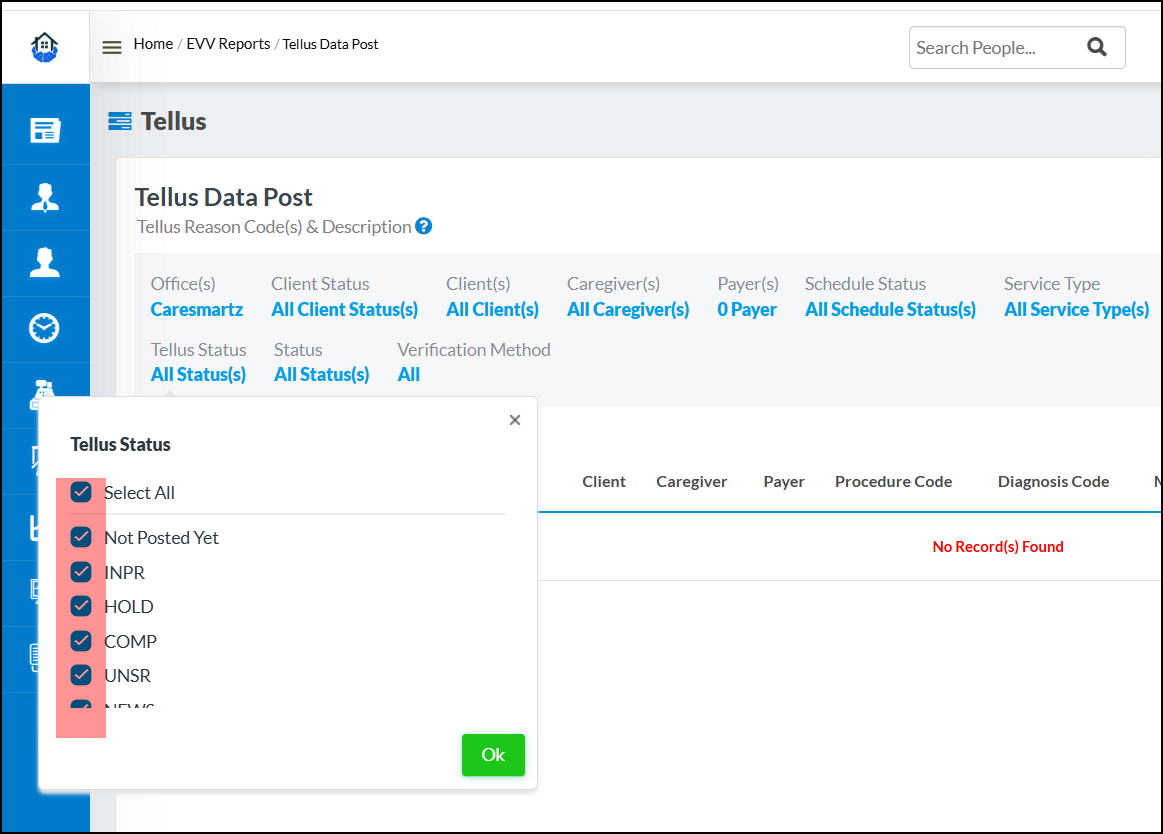The image size is (1163, 834).
Task: Close the Tellus Status popup
Action: point(515,420)
